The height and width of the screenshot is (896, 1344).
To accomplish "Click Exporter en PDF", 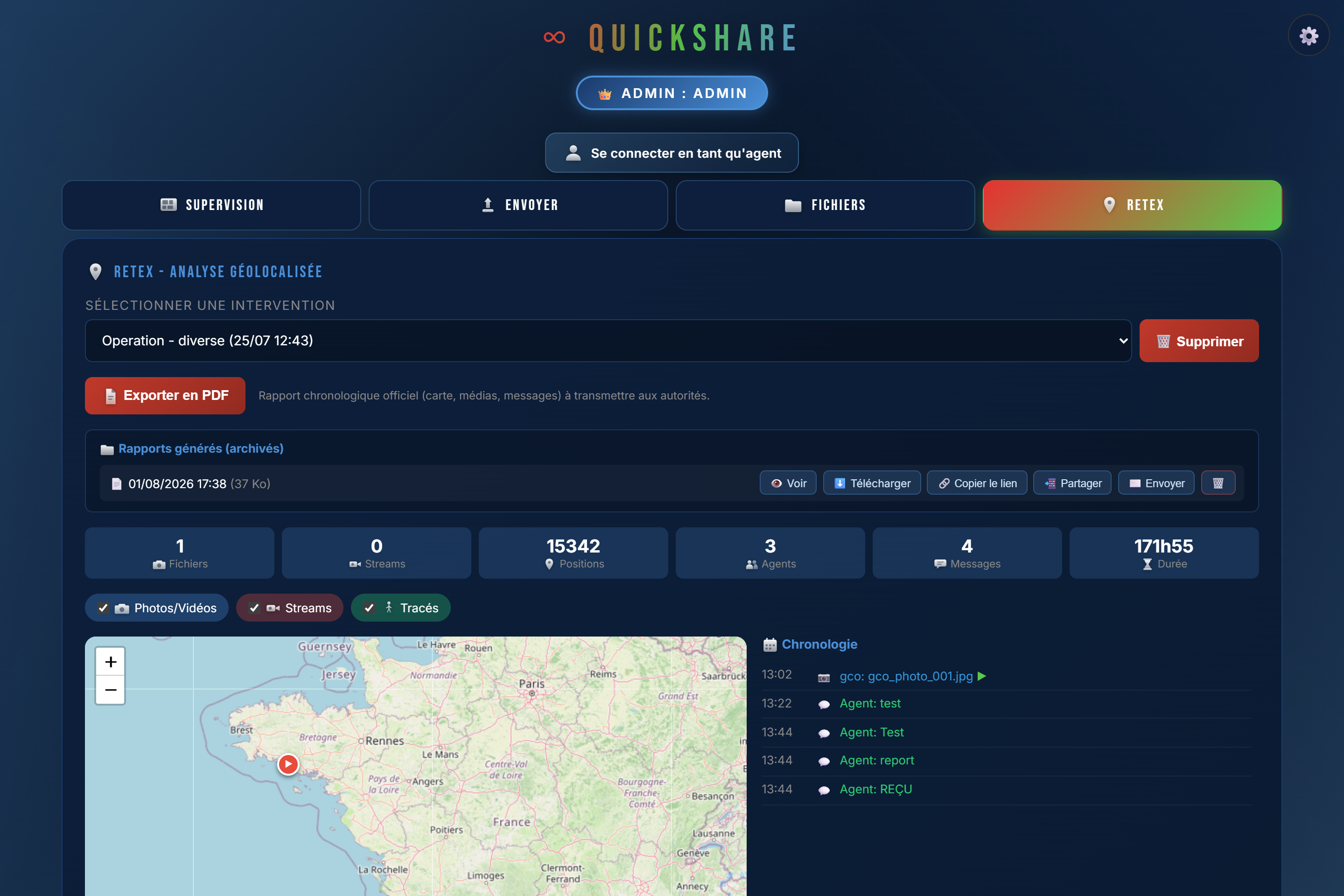I will click(x=165, y=395).
